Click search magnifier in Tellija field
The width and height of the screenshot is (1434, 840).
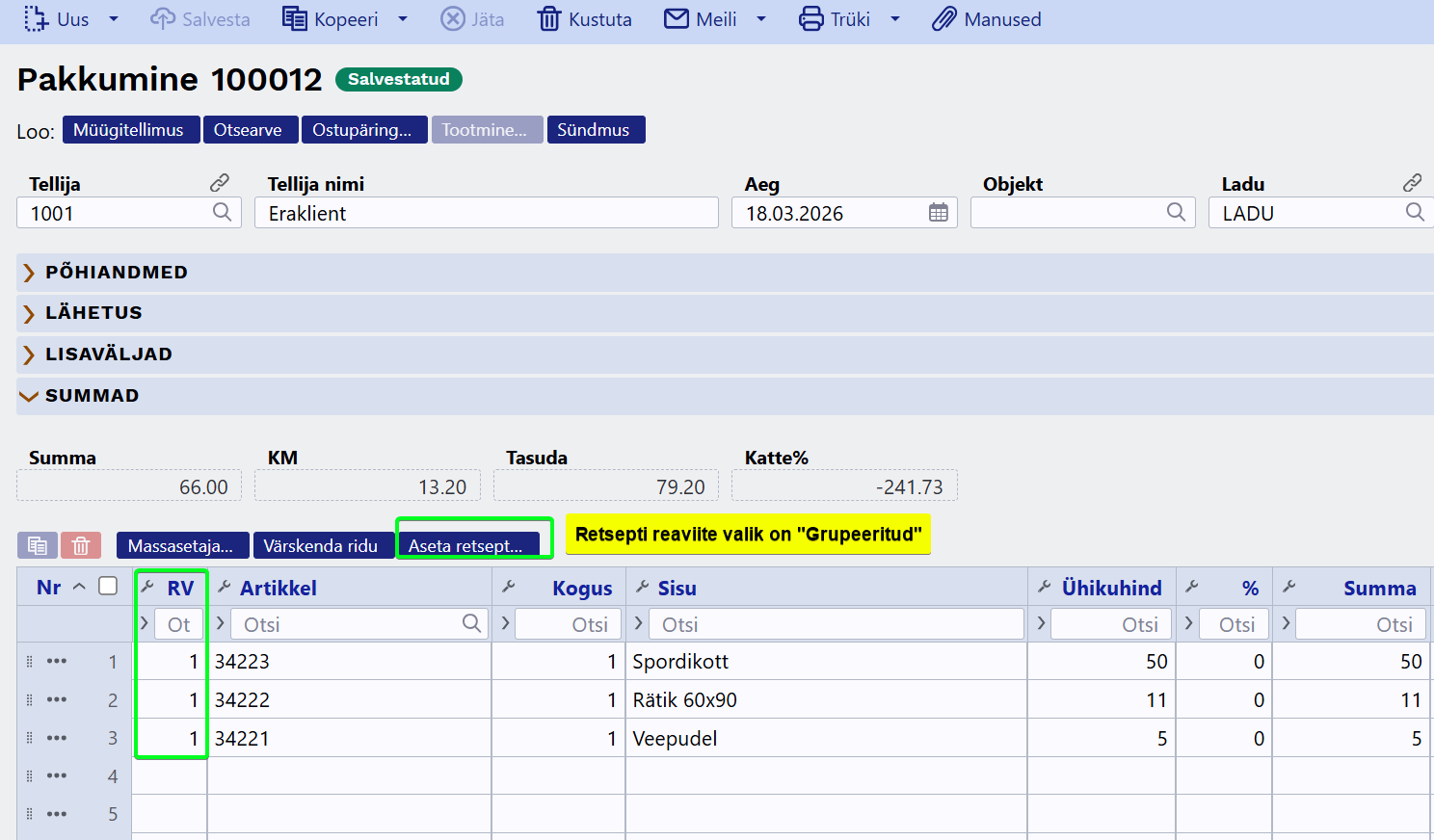point(222,212)
